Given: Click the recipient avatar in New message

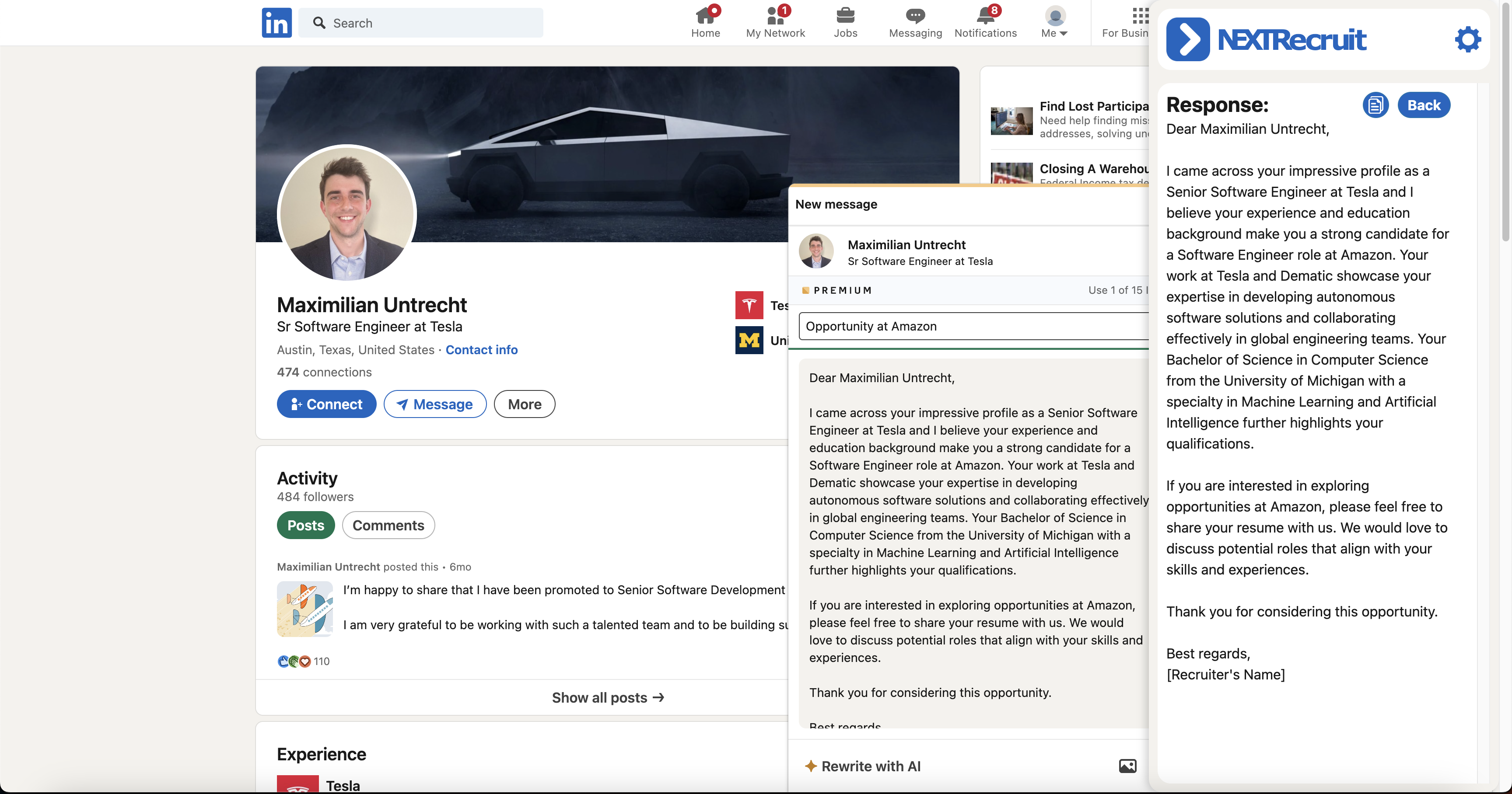Looking at the screenshot, I should point(816,251).
